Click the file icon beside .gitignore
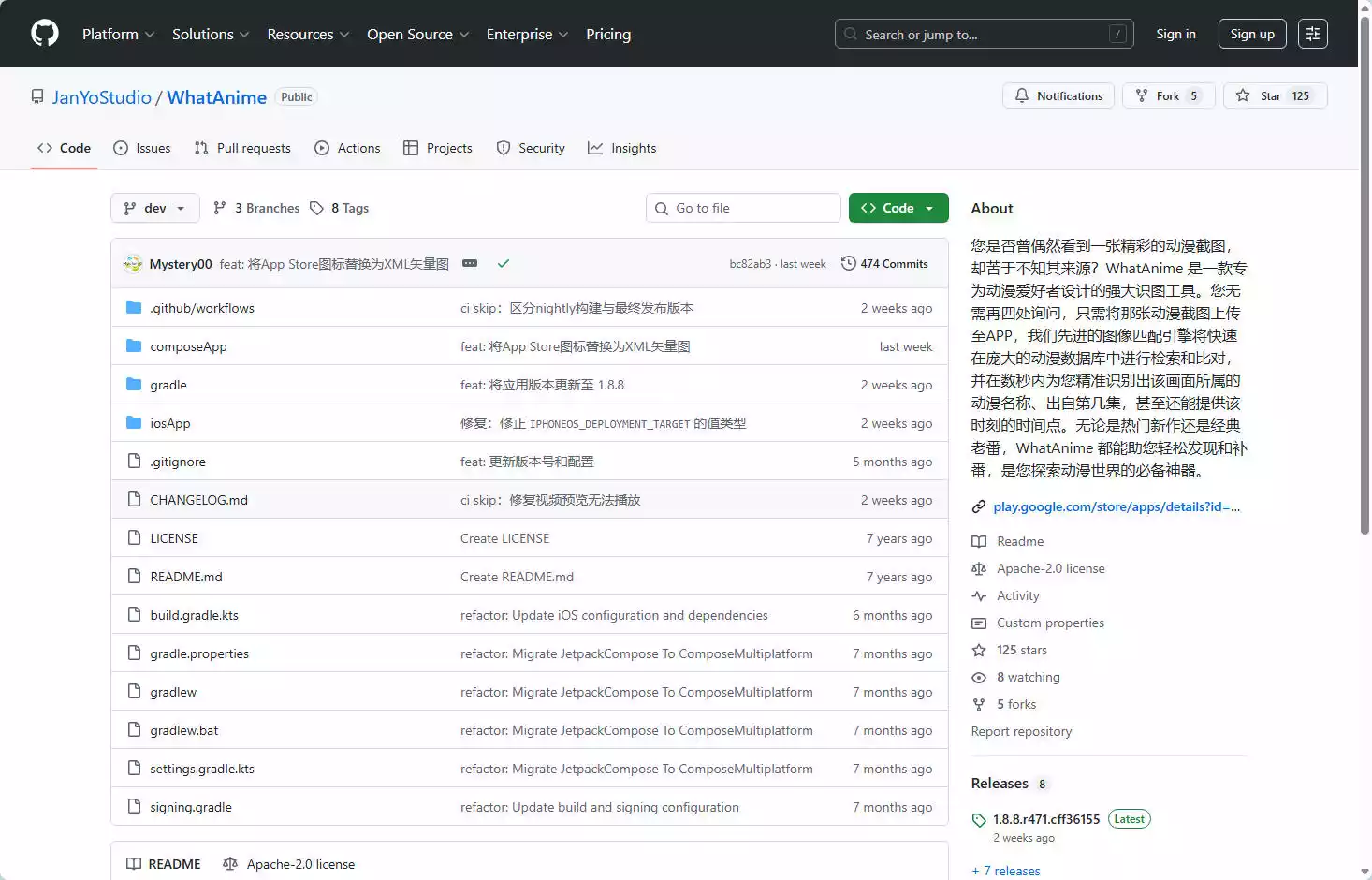 (134, 462)
